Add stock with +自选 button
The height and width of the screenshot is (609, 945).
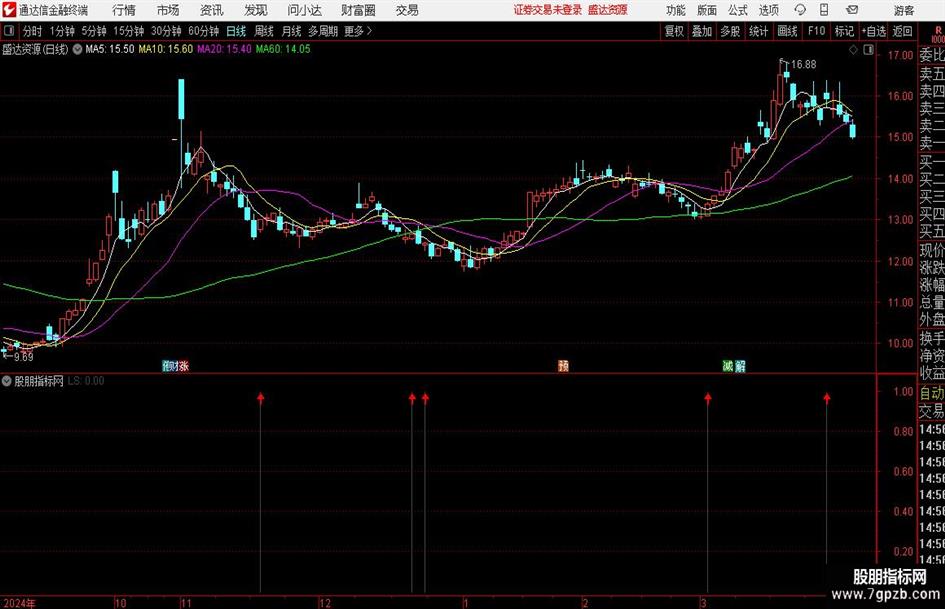coord(873,31)
